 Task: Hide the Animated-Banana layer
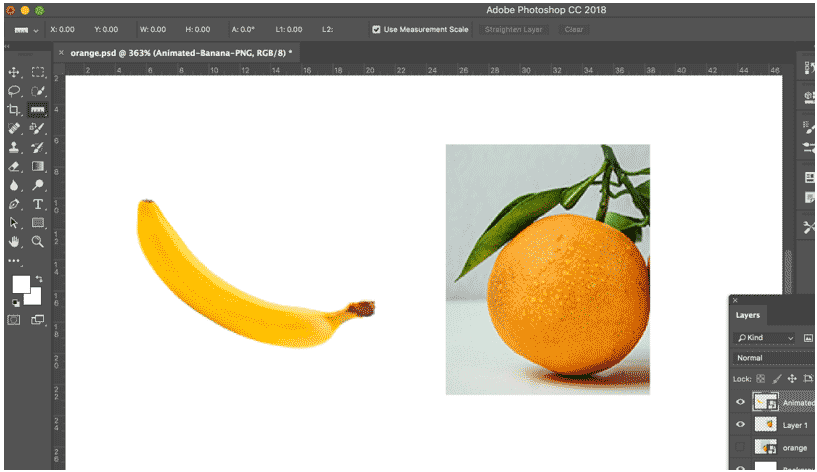click(x=740, y=402)
